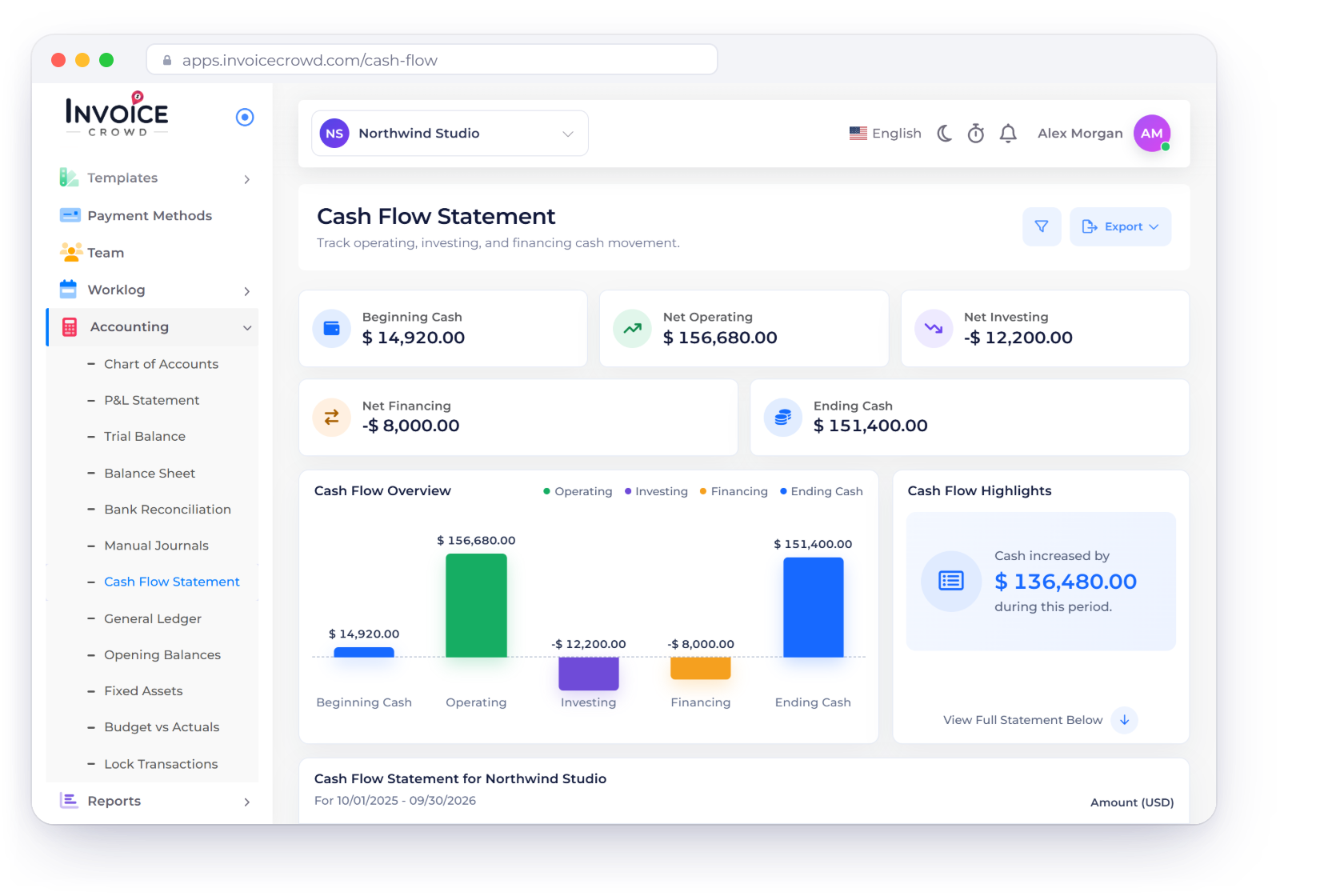
Task: Click the address bar lock icon
Action: point(167,60)
